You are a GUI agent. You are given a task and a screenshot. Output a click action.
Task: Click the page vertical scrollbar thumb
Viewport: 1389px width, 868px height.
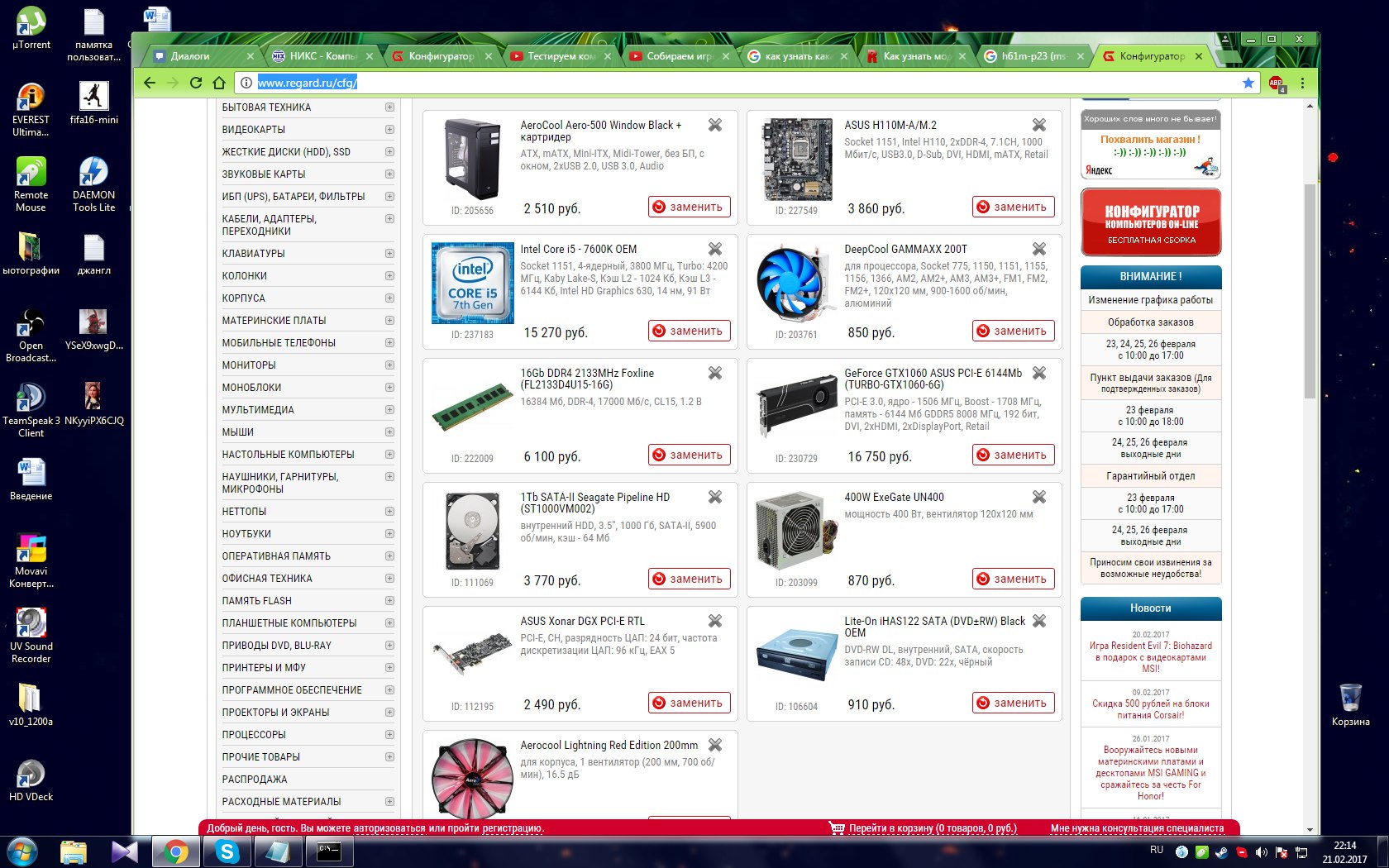tap(1310, 290)
